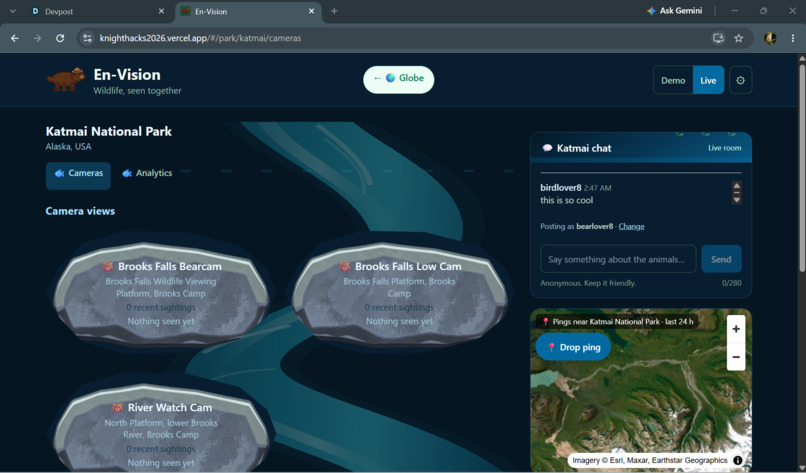The height and width of the screenshot is (473, 806).
Task: Click the Katmai chat speech bubble icon
Action: 547,148
